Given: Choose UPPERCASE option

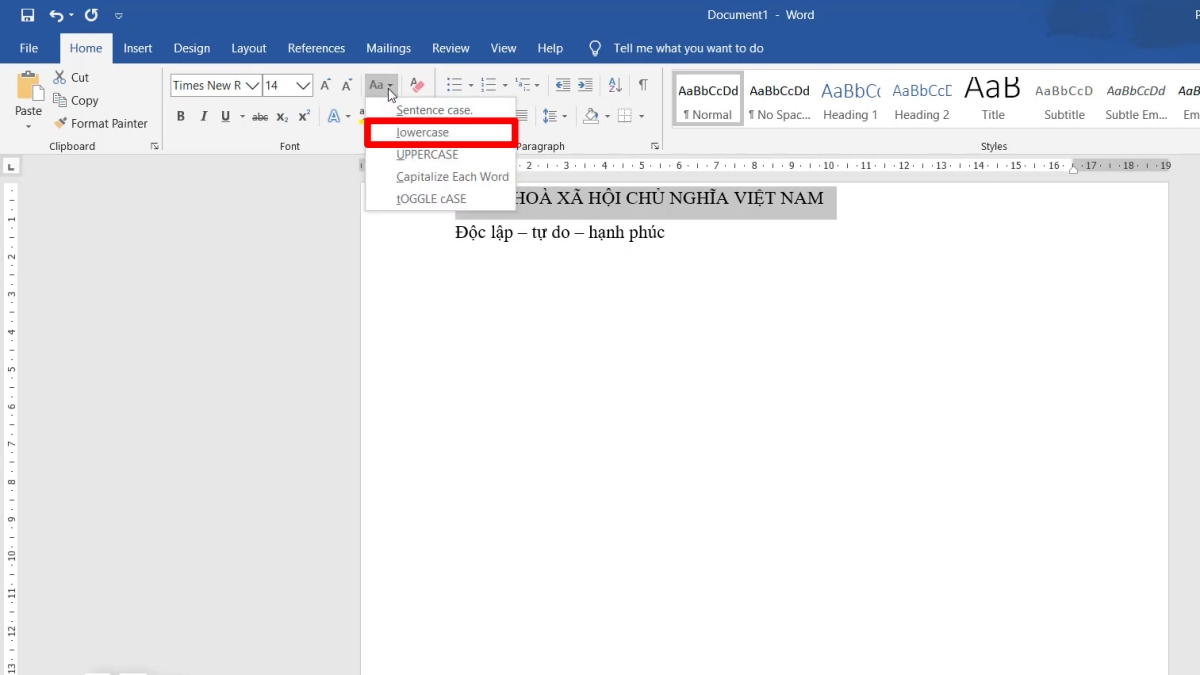Looking at the screenshot, I should point(440,154).
